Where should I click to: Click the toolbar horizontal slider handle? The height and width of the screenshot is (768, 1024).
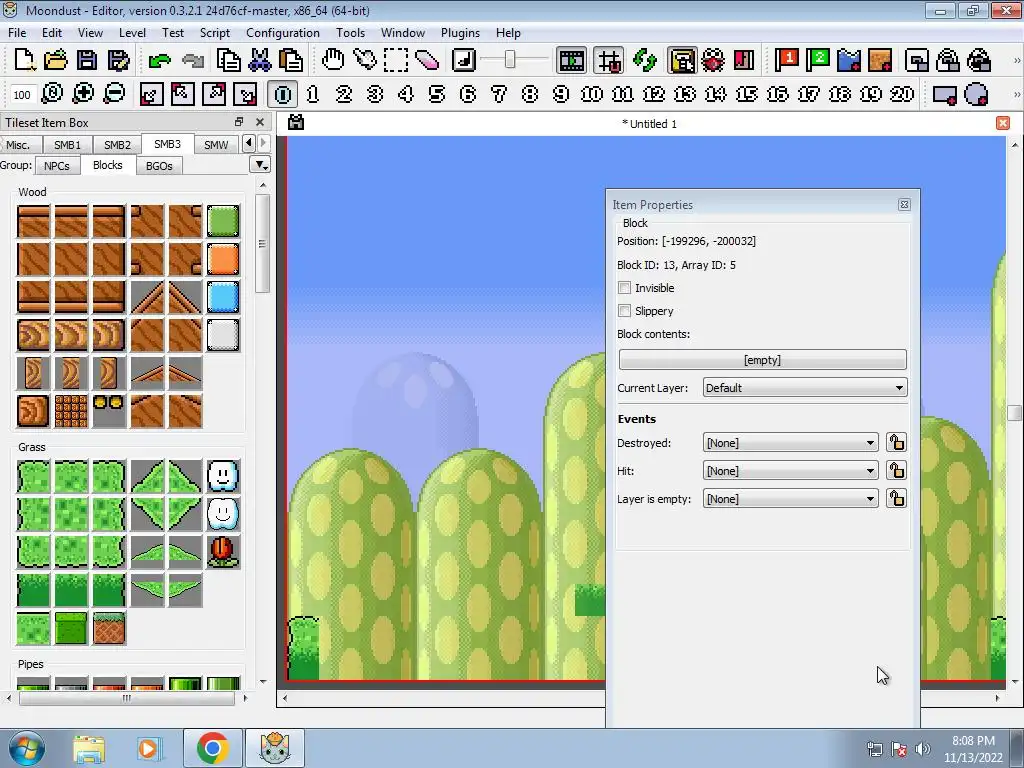click(x=510, y=60)
